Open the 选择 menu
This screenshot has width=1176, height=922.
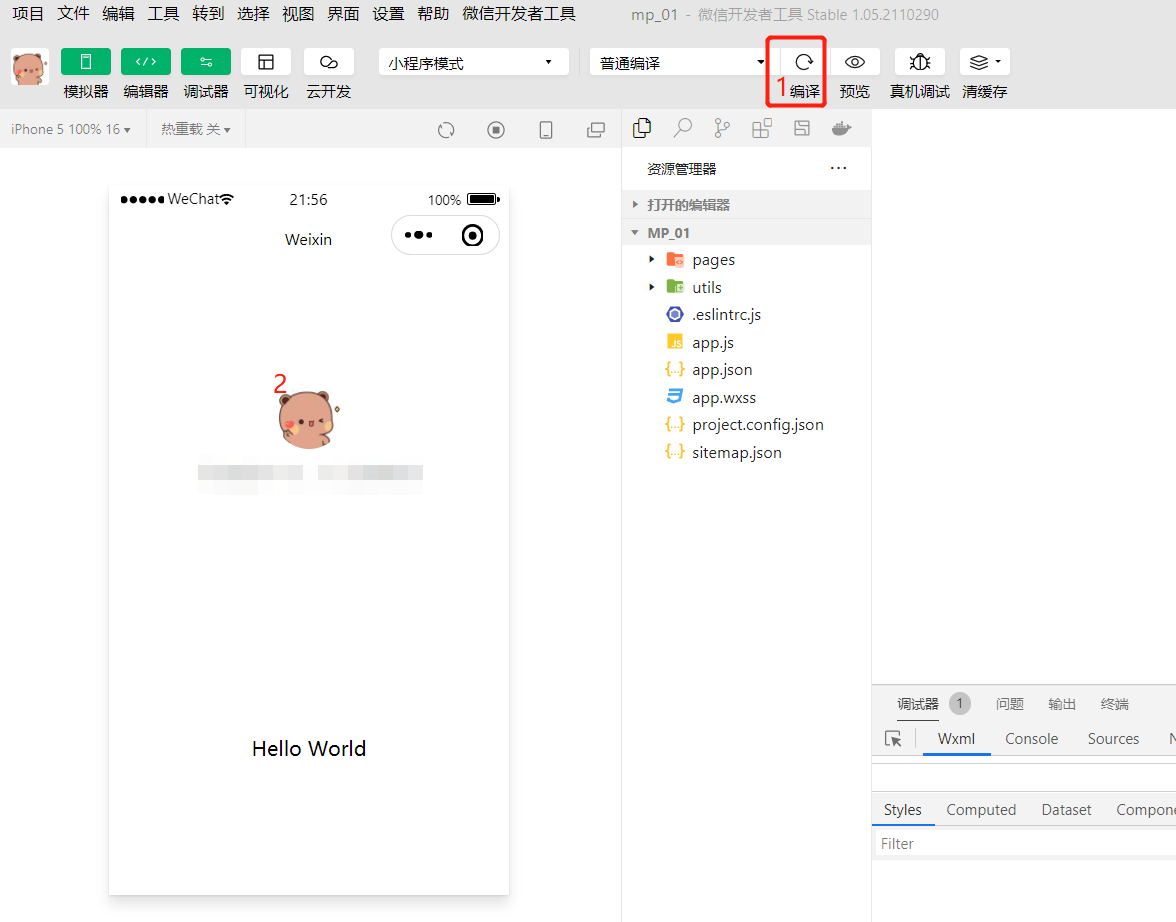pos(254,14)
